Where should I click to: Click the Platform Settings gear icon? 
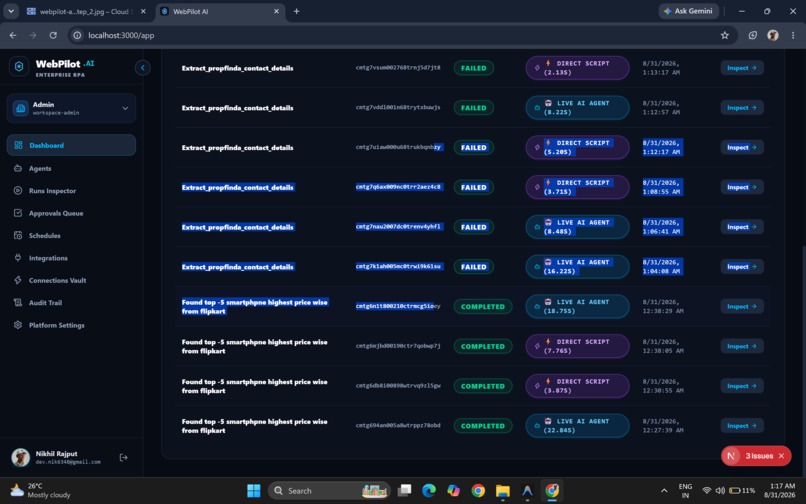tap(18, 325)
